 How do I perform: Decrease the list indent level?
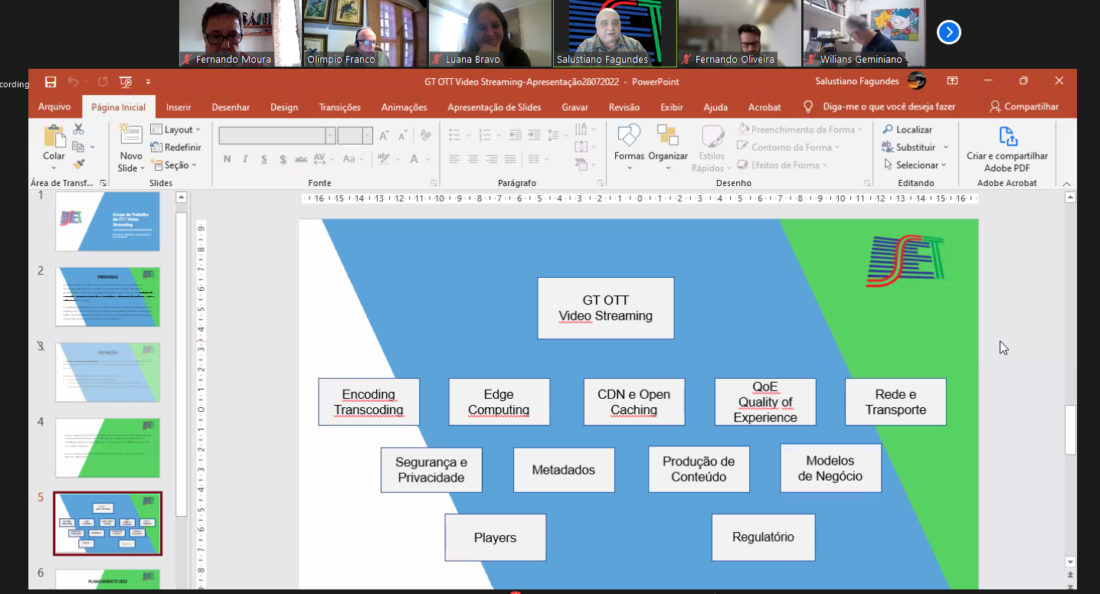point(515,135)
